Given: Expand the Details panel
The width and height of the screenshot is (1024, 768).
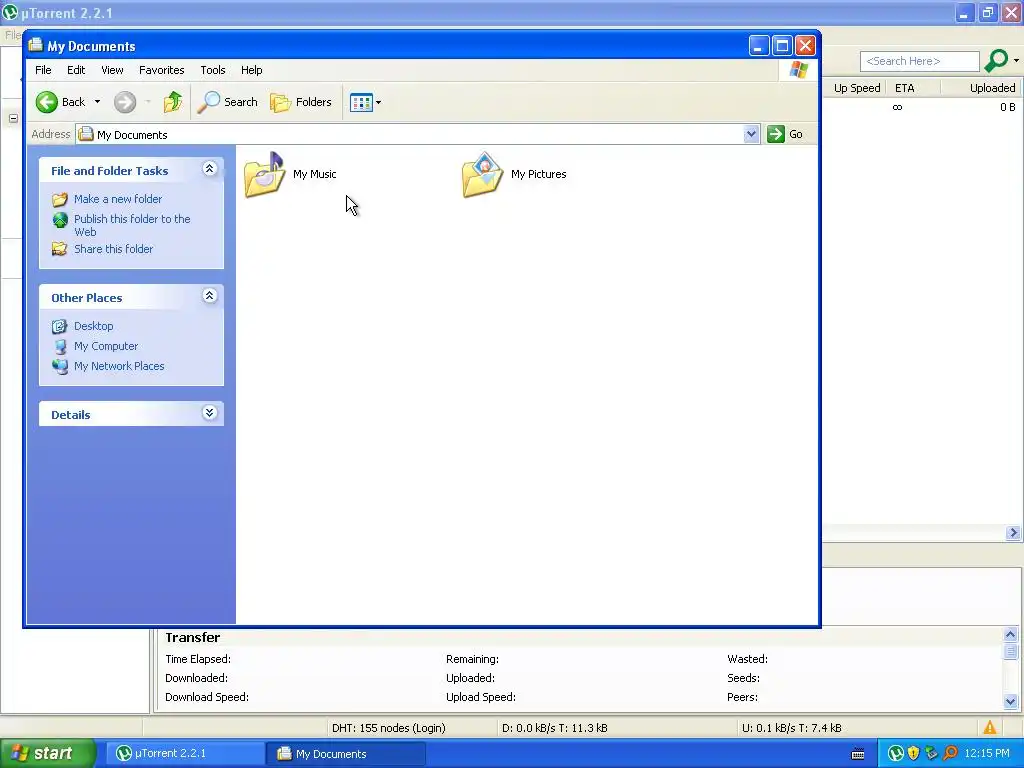Looking at the screenshot, I should 210,413.
